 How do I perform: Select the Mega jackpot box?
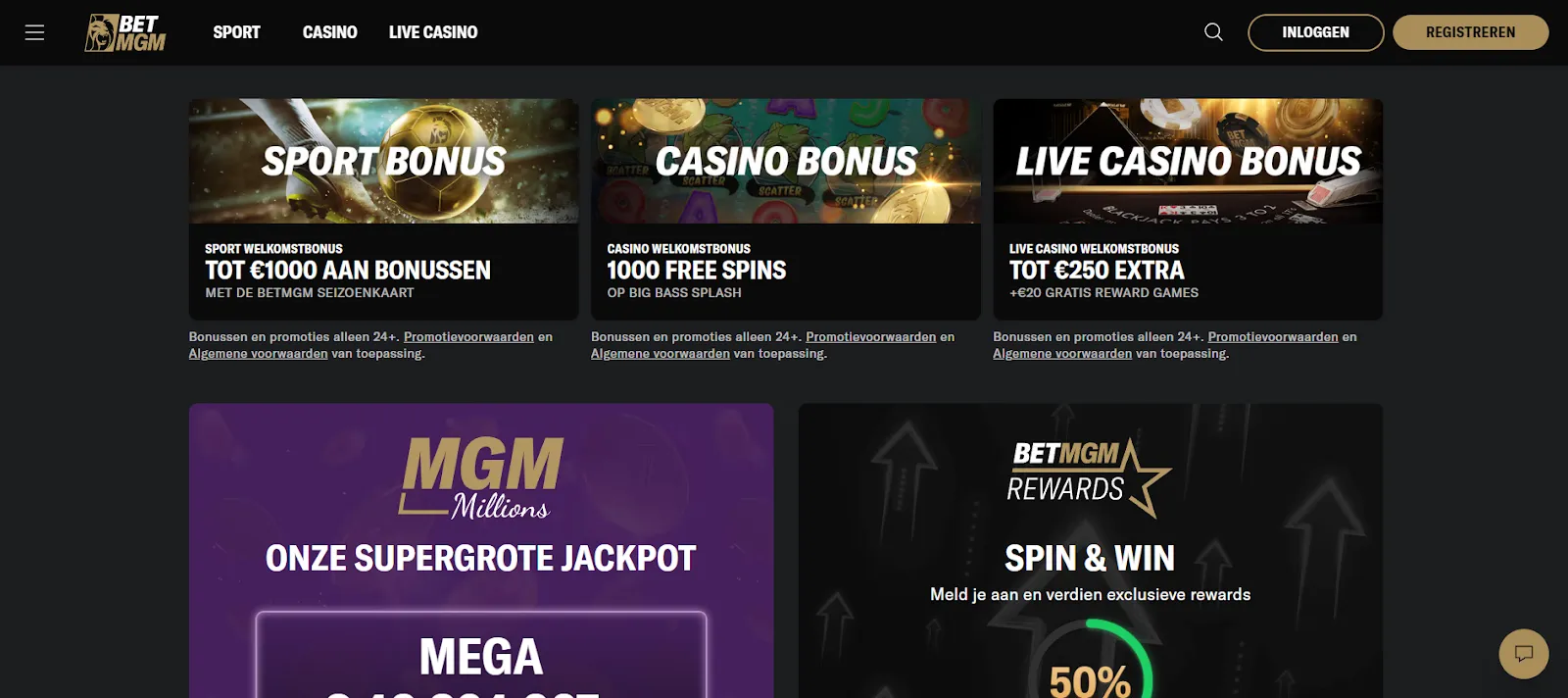[481, 655]
